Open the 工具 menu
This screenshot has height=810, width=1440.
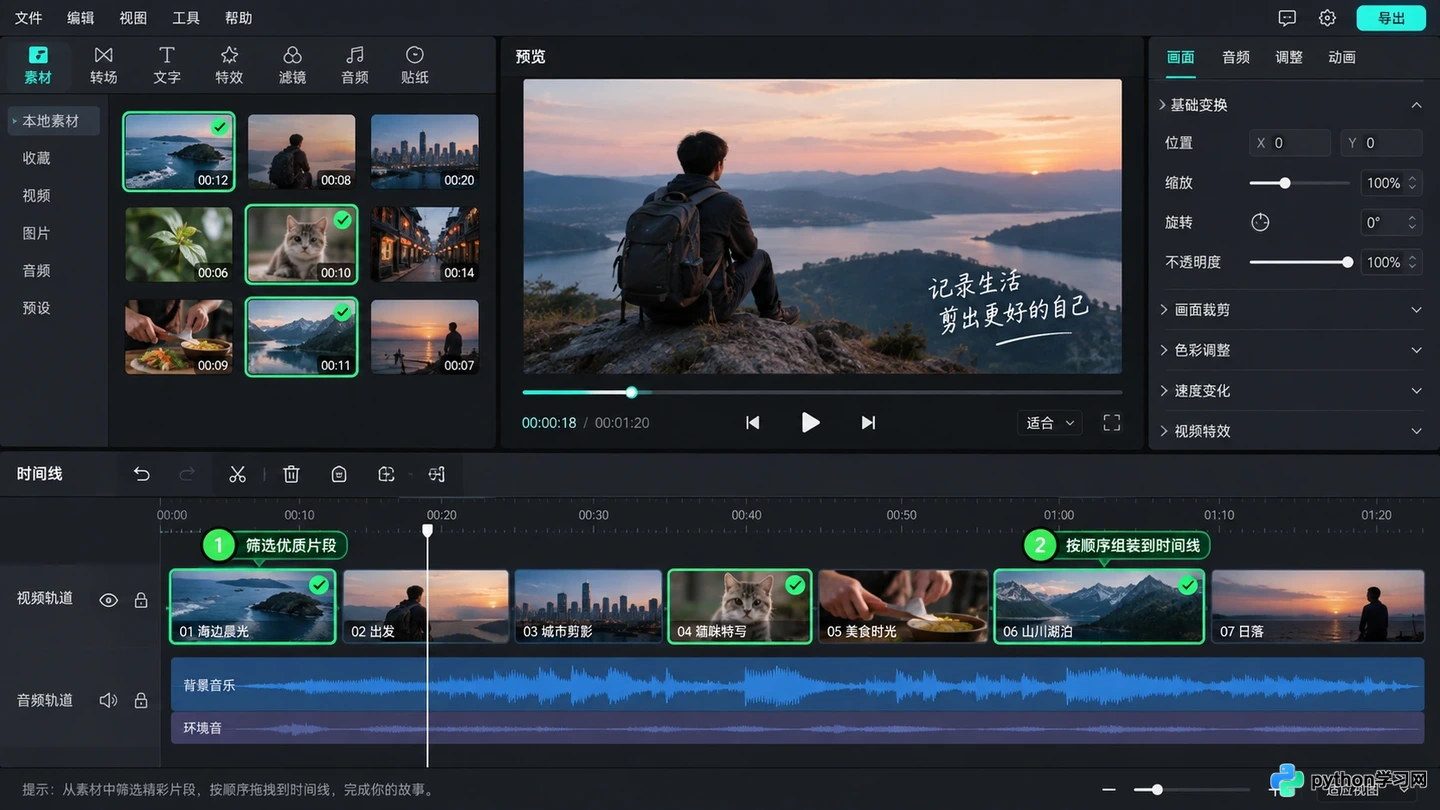click(x=186, y=18)
